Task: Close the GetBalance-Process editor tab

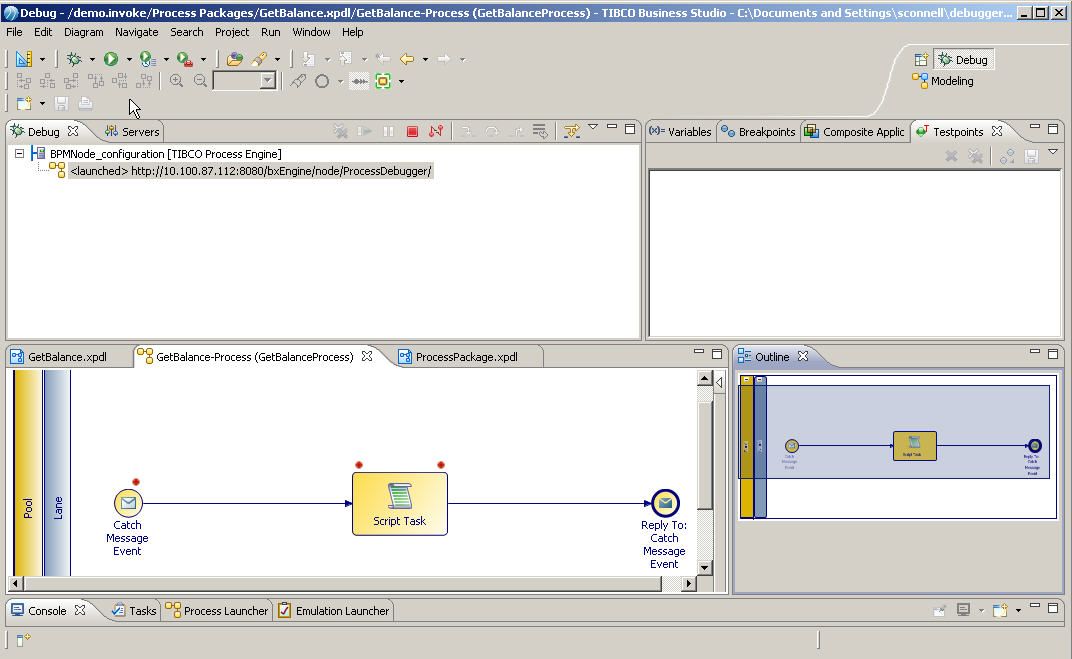Action: coord(367,356)
